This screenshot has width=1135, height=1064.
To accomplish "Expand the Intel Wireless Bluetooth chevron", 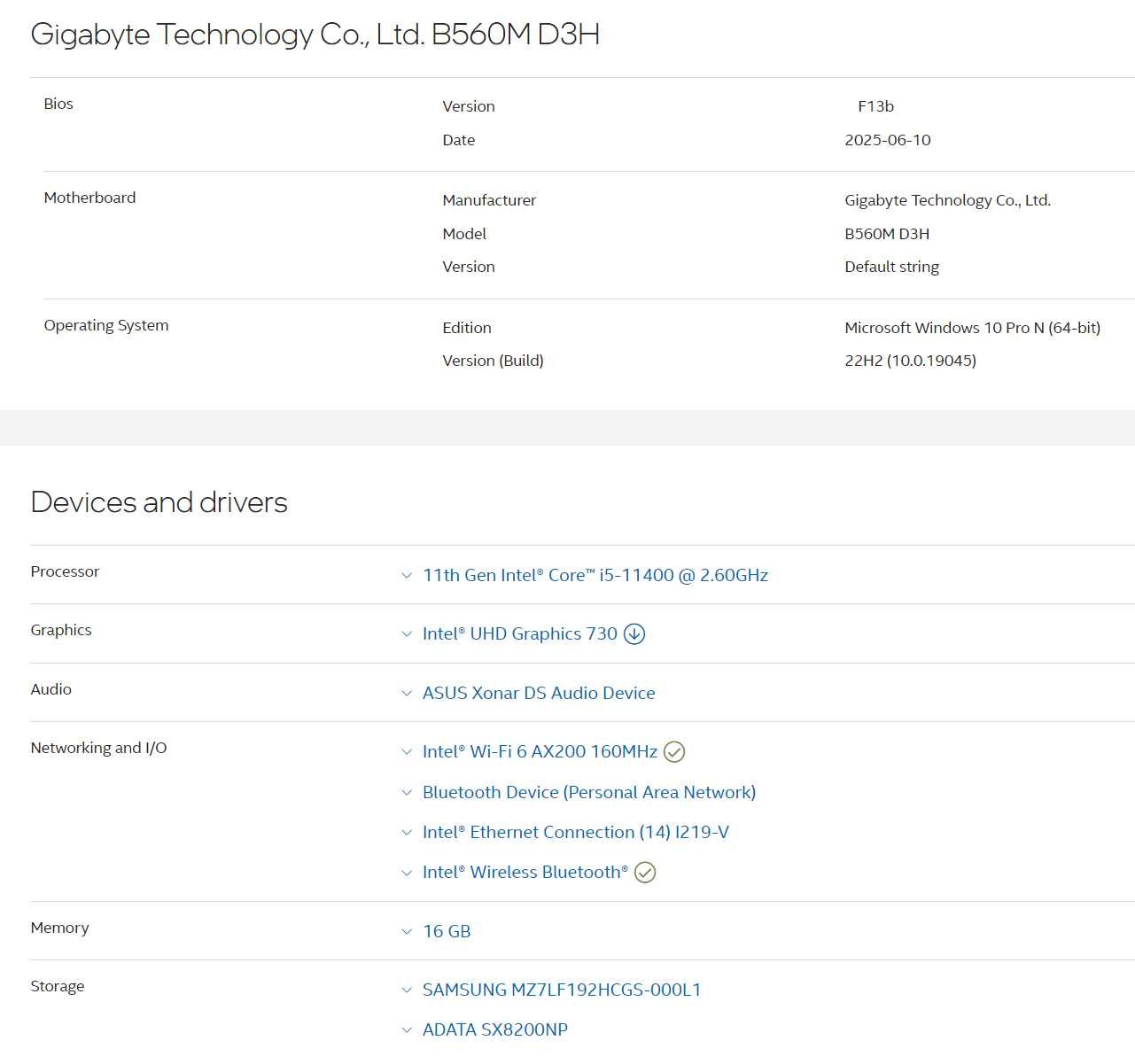I will [407, 873].
